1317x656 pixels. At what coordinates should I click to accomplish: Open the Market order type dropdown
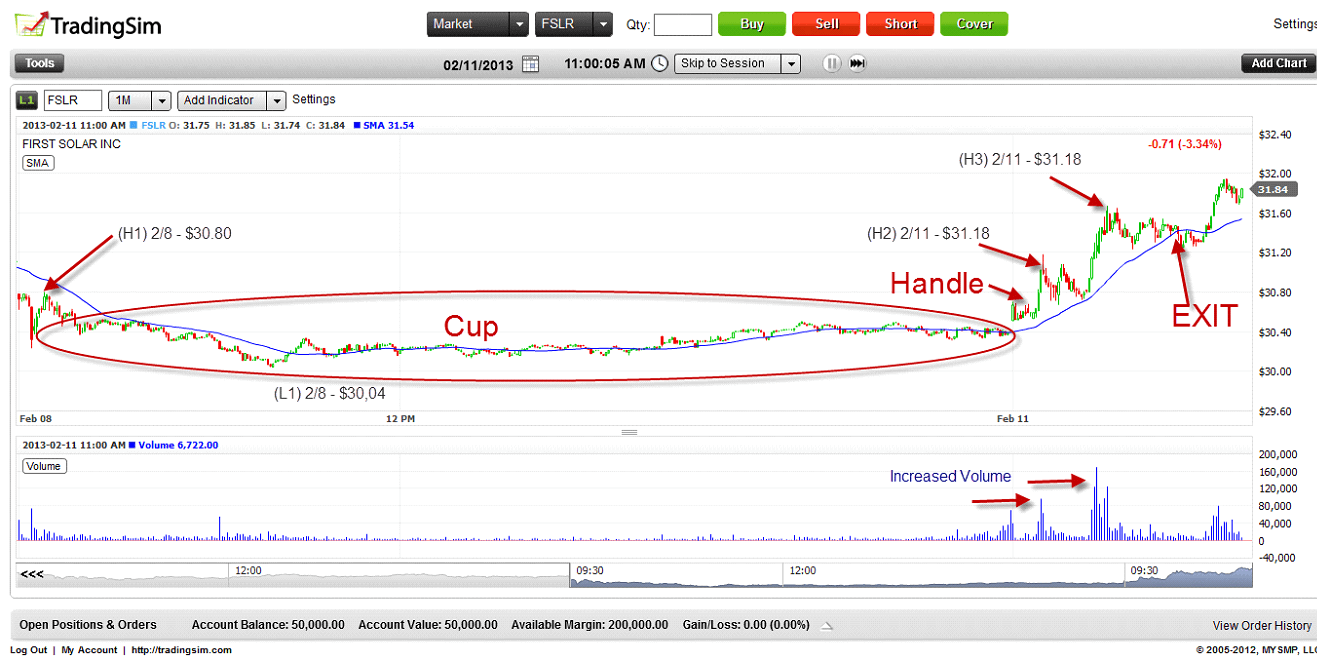[518, 24]
